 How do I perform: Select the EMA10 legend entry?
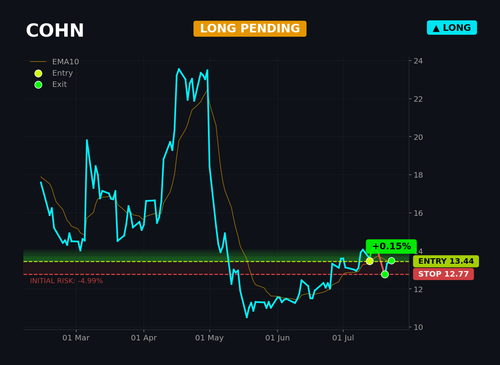tap(55, 62)
